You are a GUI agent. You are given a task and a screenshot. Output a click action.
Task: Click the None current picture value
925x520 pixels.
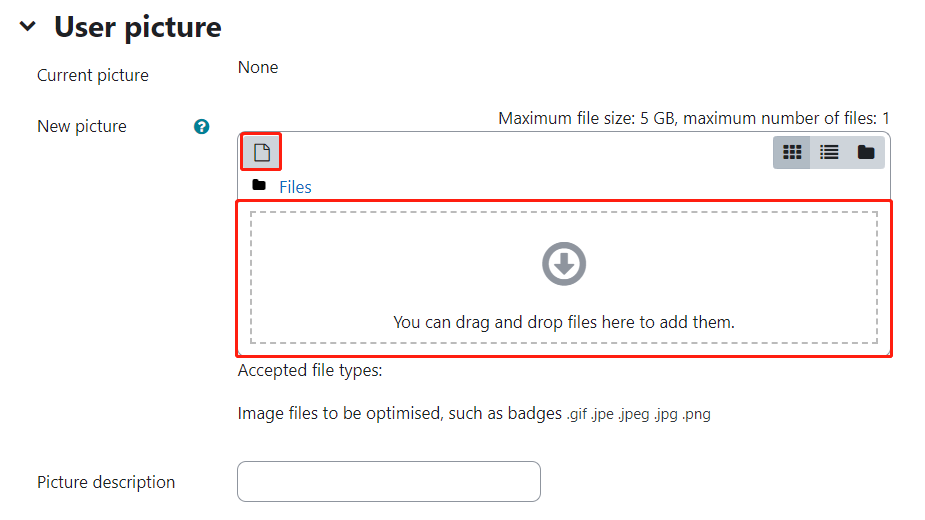pyautogui.click(x=258, y=67)
